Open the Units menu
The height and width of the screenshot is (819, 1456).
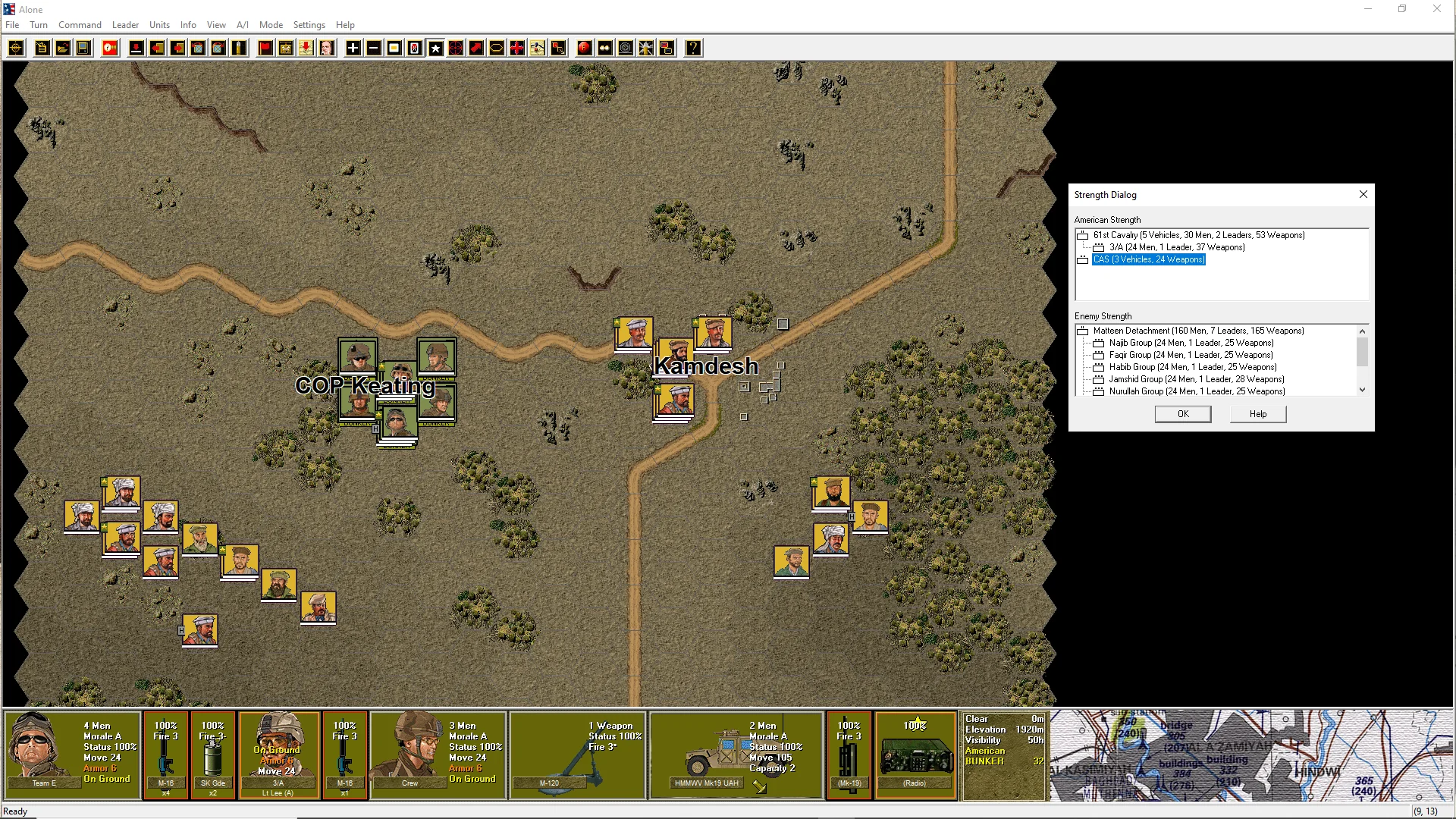tap(159, 25)
